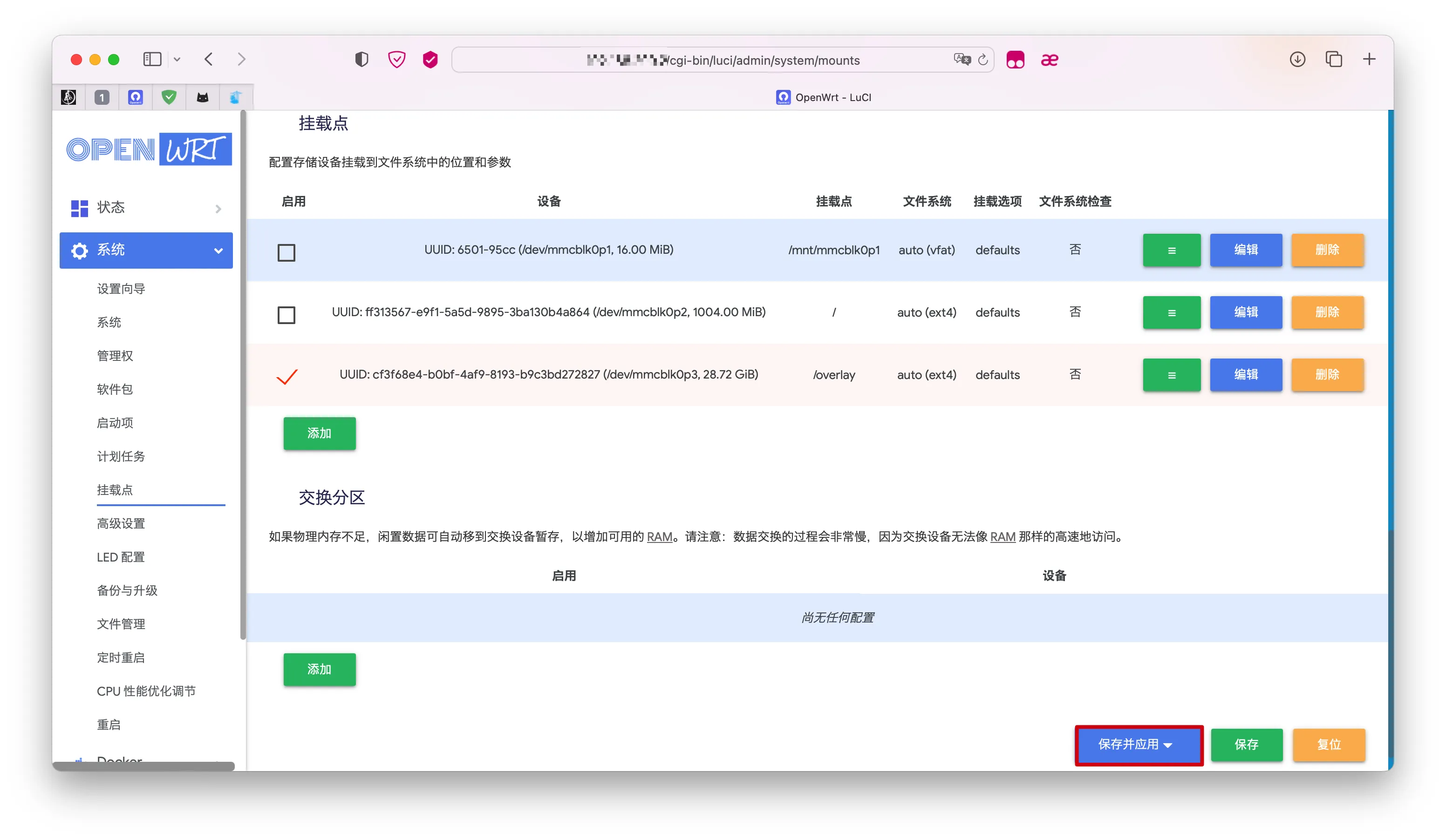Image resolution: width=1446 pixels, height=840 pixels.
Task: Expand the 状态 menu
Action: (x=146, y=208)
